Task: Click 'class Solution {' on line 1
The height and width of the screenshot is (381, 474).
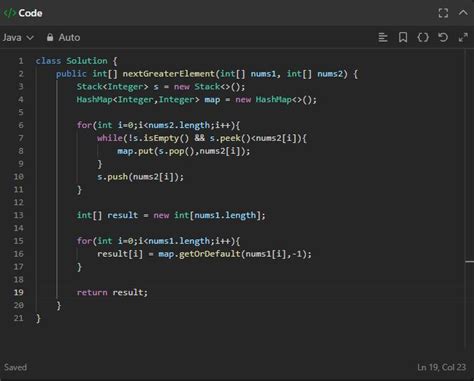Action: (x=77, y=61)
